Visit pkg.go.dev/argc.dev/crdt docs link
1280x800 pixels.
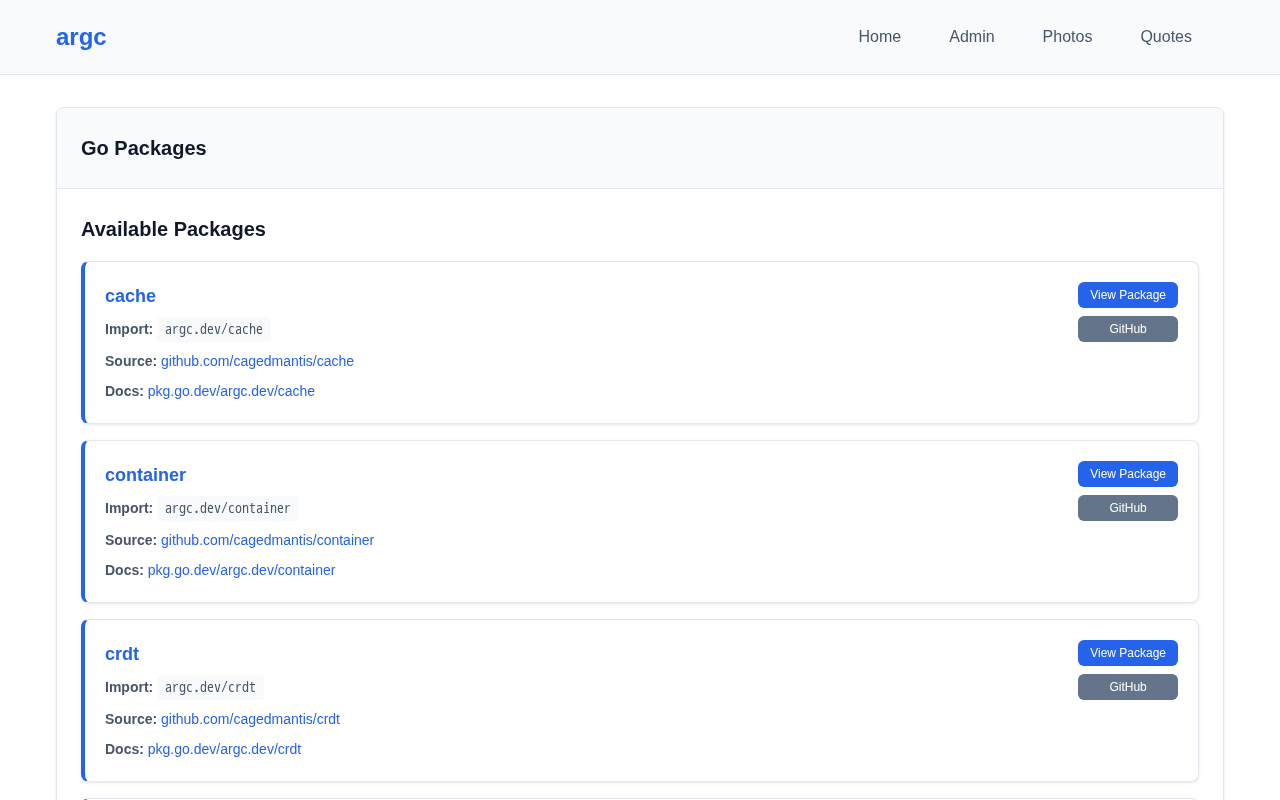click(224, 749)
